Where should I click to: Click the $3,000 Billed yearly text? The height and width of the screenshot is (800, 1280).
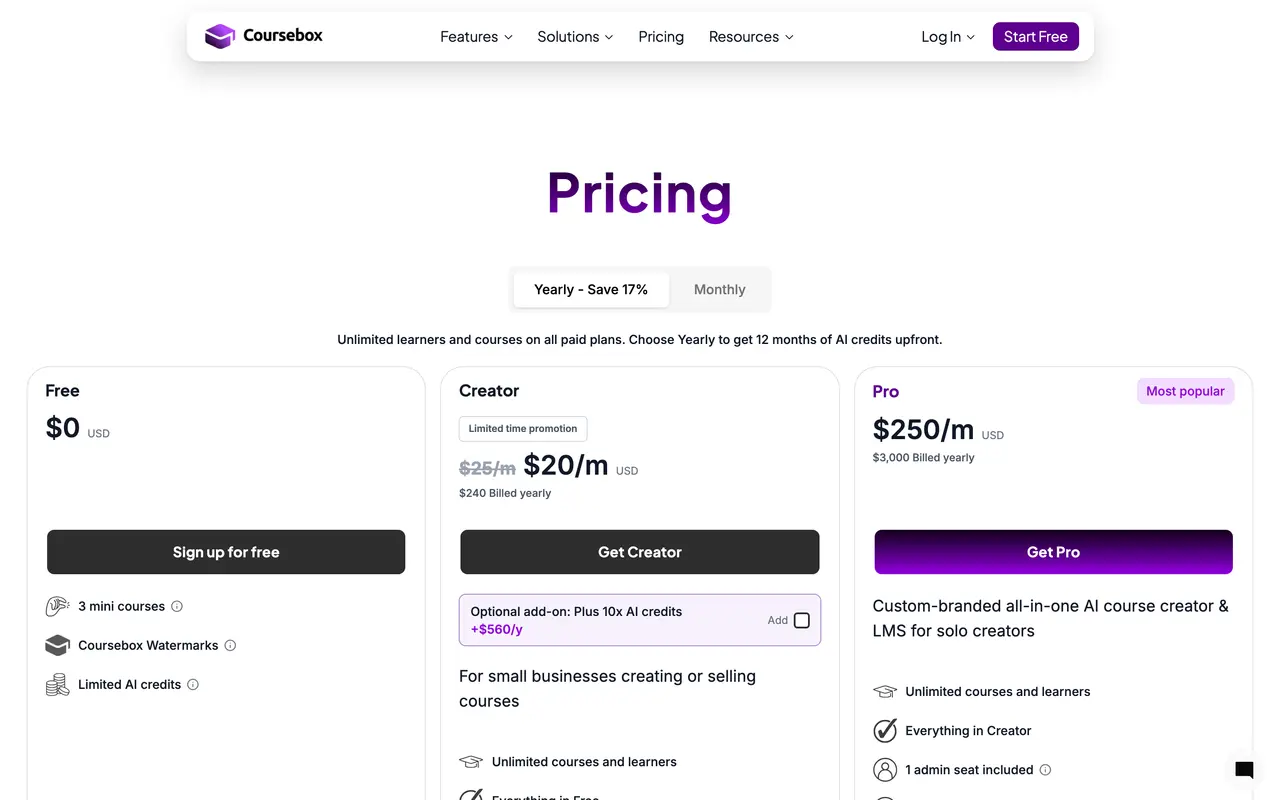[x=923, y=457]
